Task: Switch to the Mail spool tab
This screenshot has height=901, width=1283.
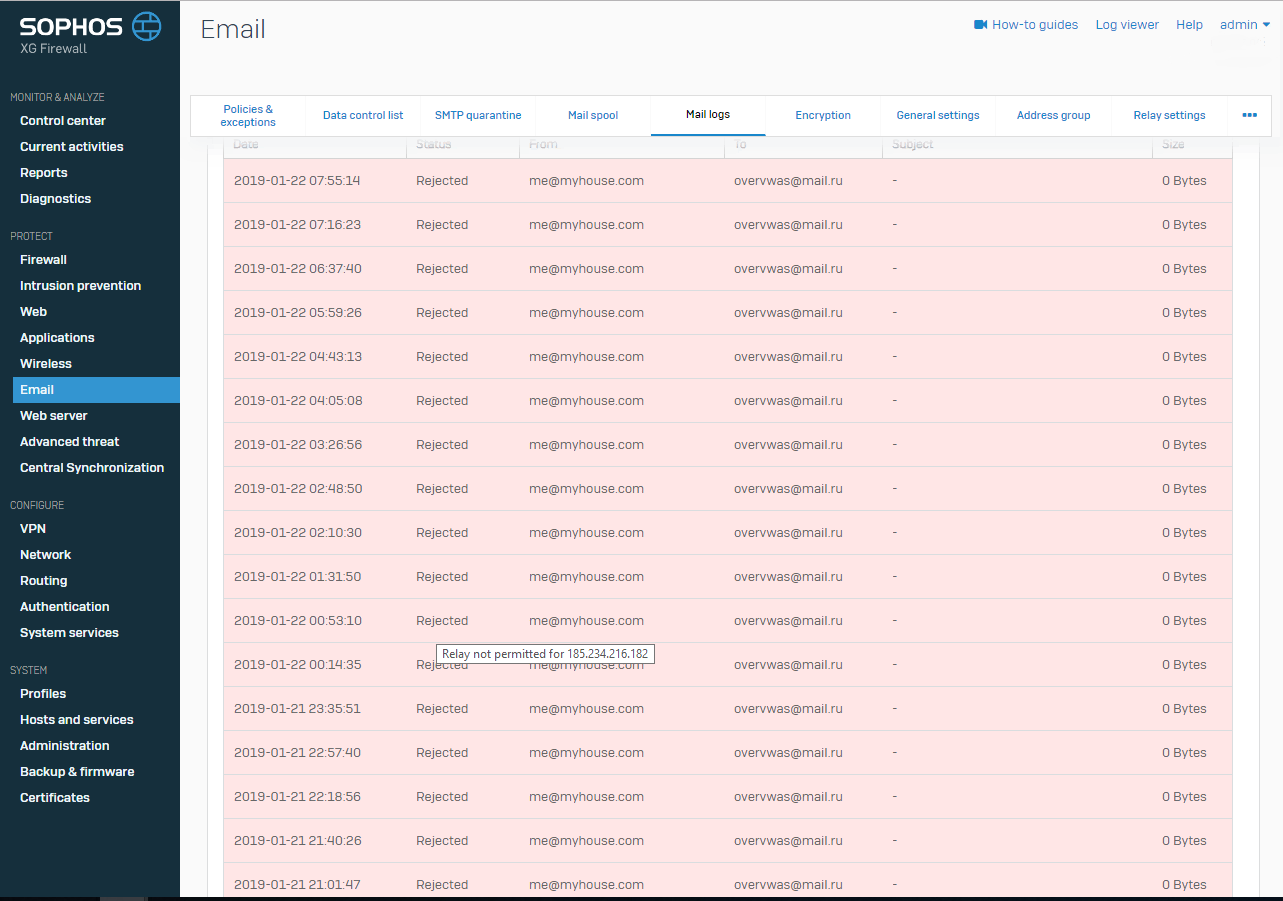Action: tap(593, 115)
